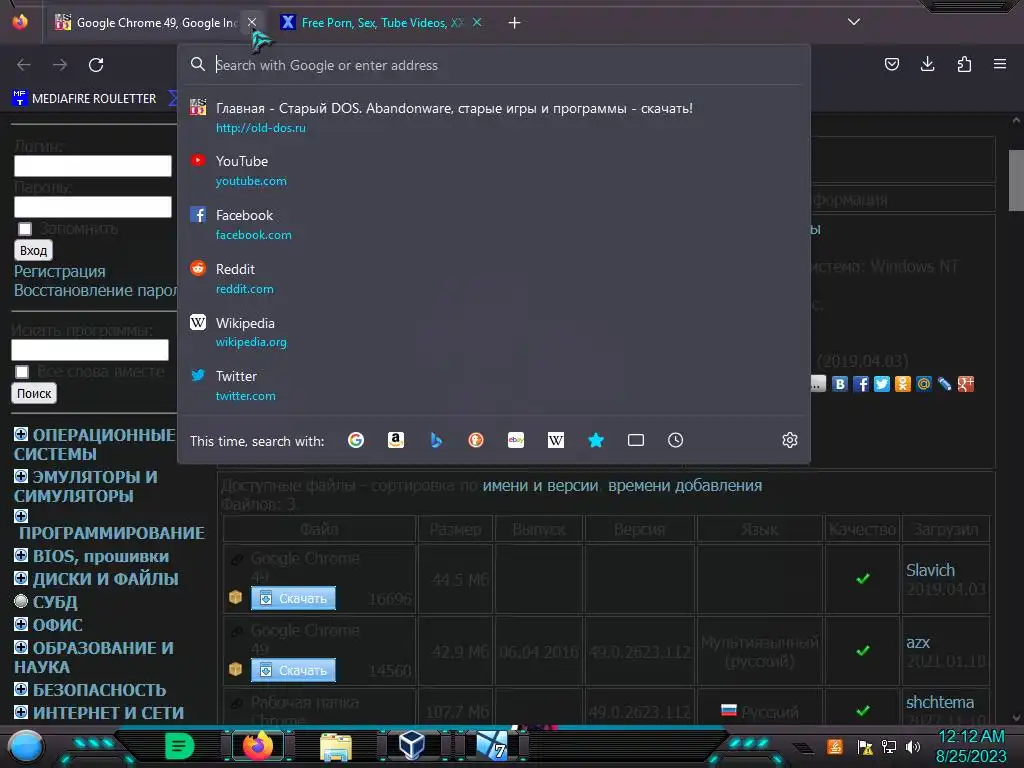
Task: Open the volume speaker tray icon
Action: [x=912, y=746]
